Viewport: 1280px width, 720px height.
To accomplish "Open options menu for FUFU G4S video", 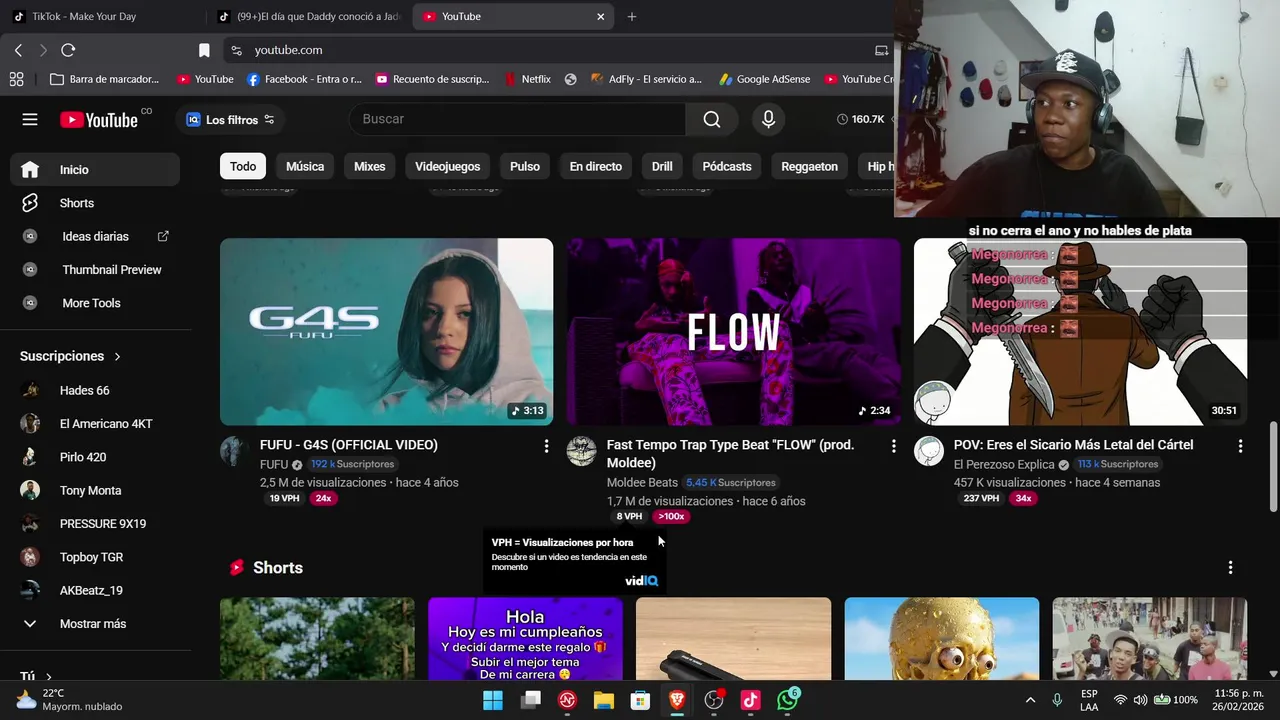I will (546, 446).
